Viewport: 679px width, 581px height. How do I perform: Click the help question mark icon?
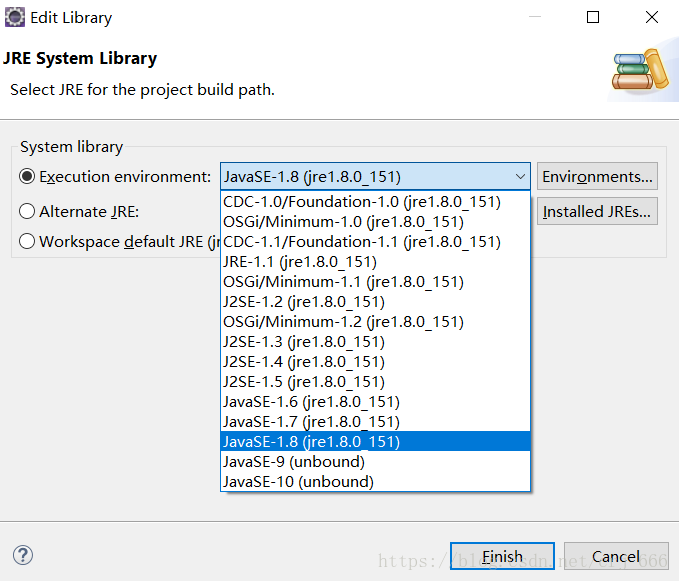pyautogui.click(x=23, y=555)
